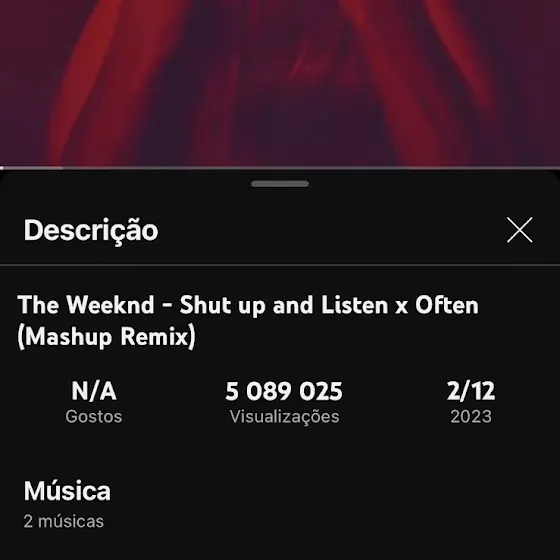Click the Descrição panel heading

pyautogui.click(x=91, y=230)
